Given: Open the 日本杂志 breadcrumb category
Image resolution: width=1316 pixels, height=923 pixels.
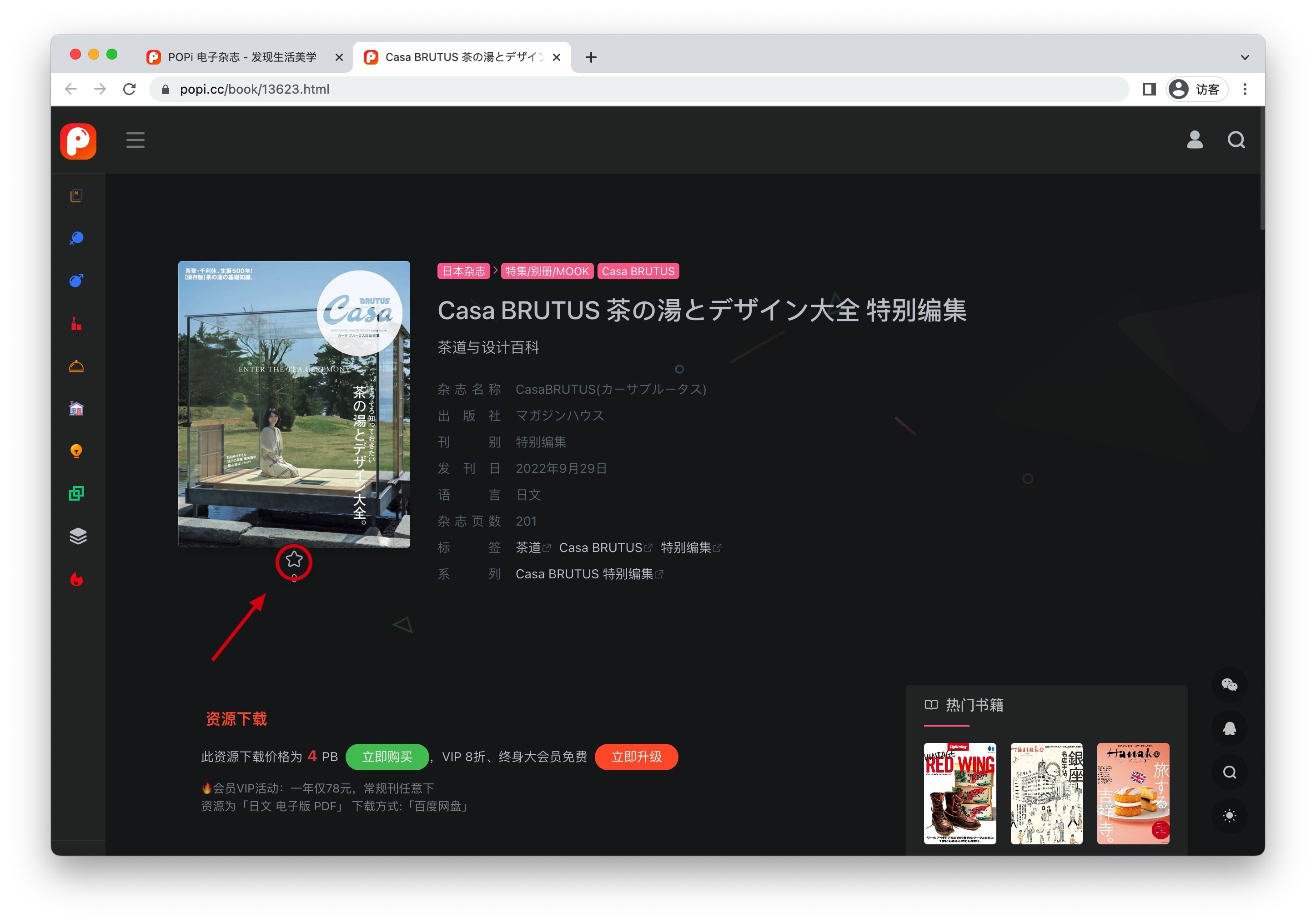Looking at the screenshot, I should point(463,271).
